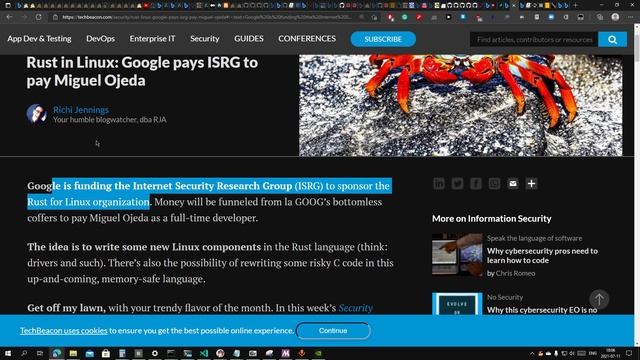Open the red crab hero image

coord(460,105)
